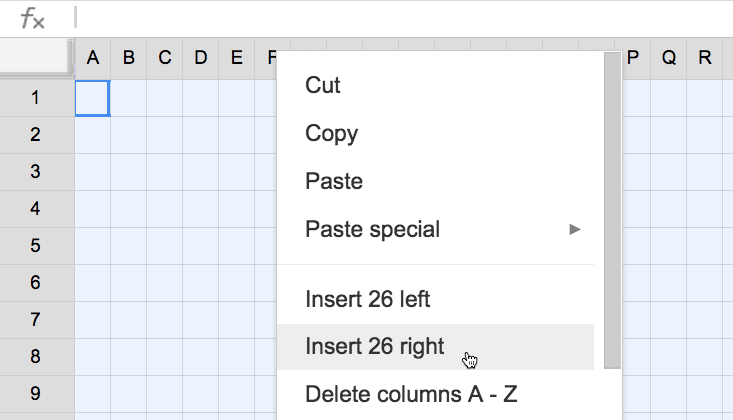The width and height of the screenshot is (733, 420).
Task: Choose Insert 26 right option
Action: coord(374,347)
